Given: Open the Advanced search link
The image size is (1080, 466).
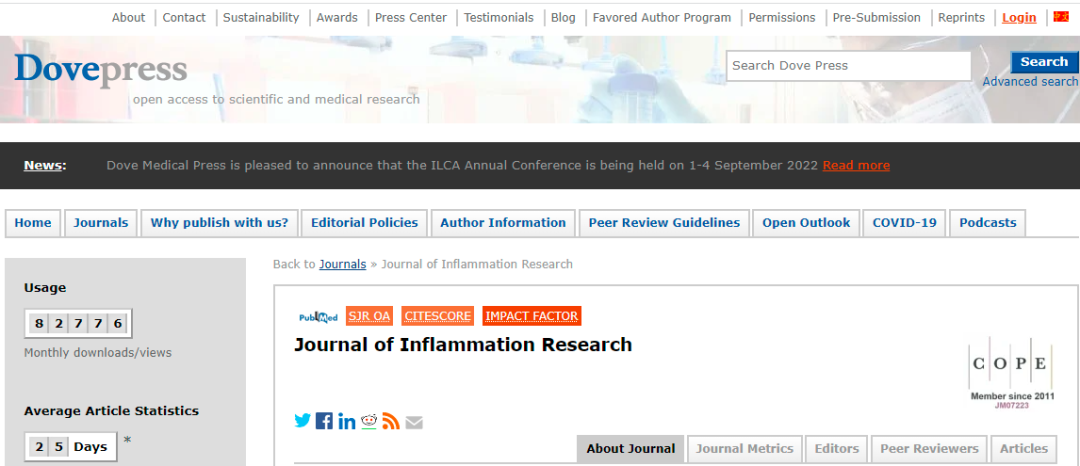Looking at the screenshot, I should click(1029, 82).
